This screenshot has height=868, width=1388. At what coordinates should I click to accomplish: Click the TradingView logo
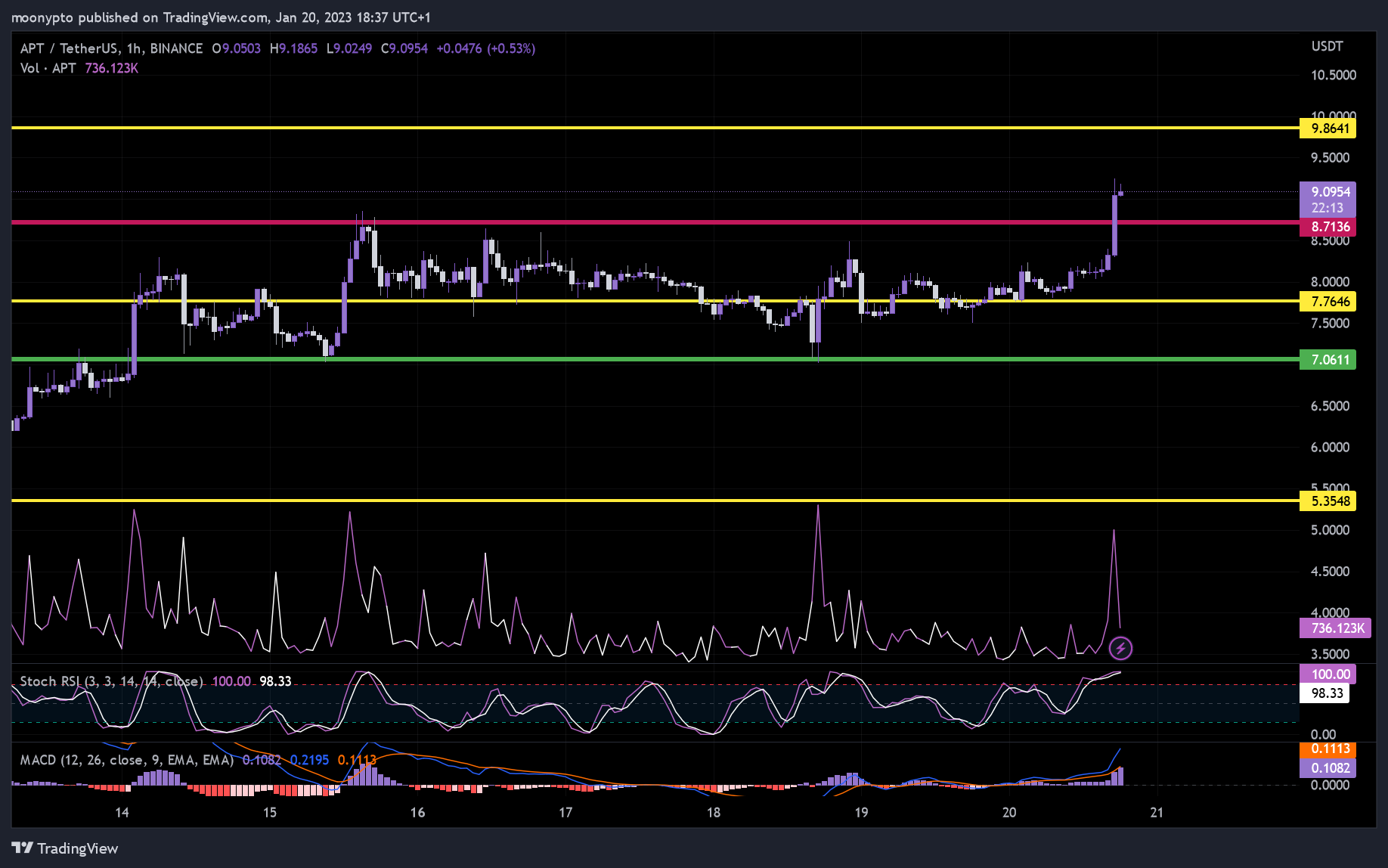(x=65, y=848)
